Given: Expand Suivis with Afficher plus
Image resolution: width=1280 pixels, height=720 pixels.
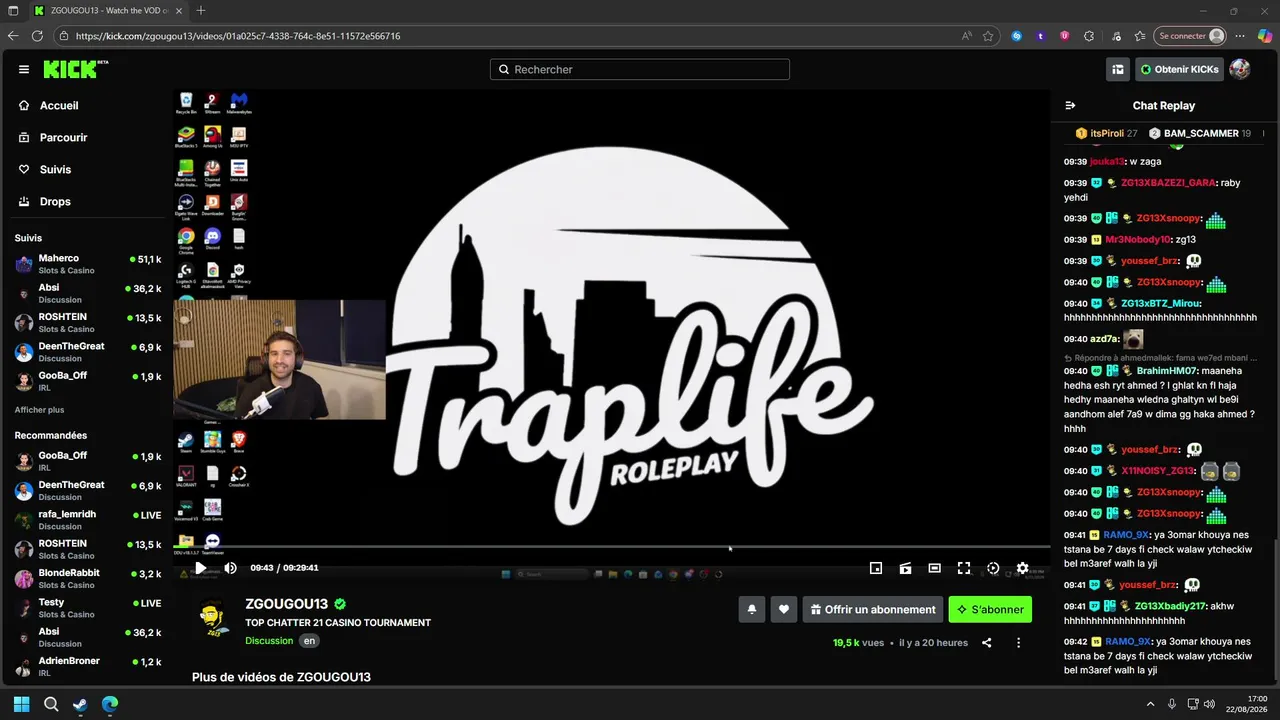Looking at the screenshot, I should click(x=39, y=410).
